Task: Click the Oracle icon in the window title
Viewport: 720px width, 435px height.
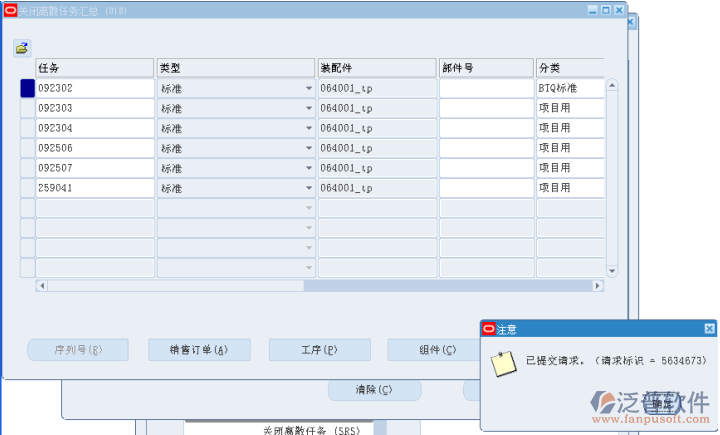Action: [x=10, y=9]
